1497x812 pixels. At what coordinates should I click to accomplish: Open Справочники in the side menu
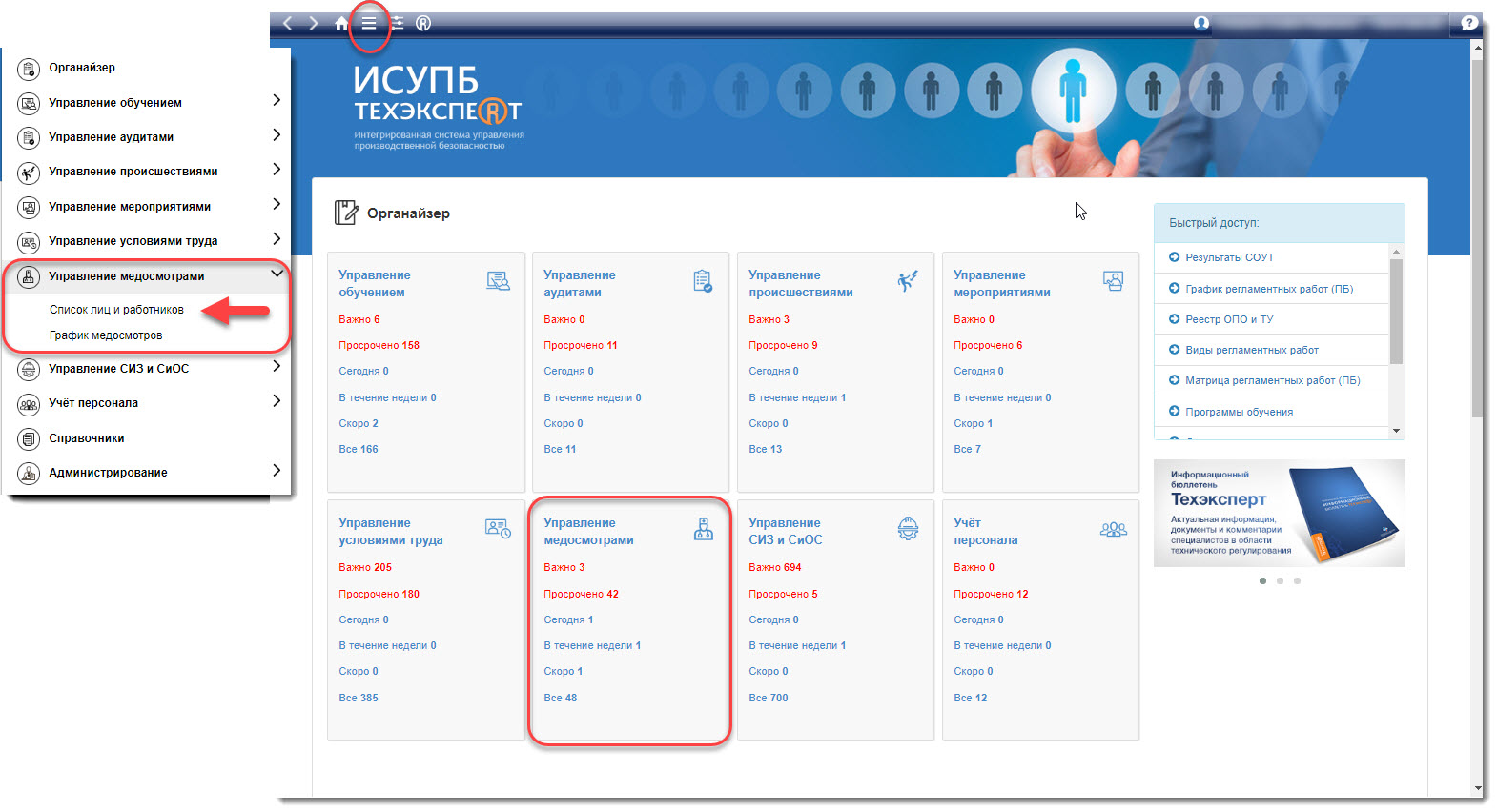87,438
